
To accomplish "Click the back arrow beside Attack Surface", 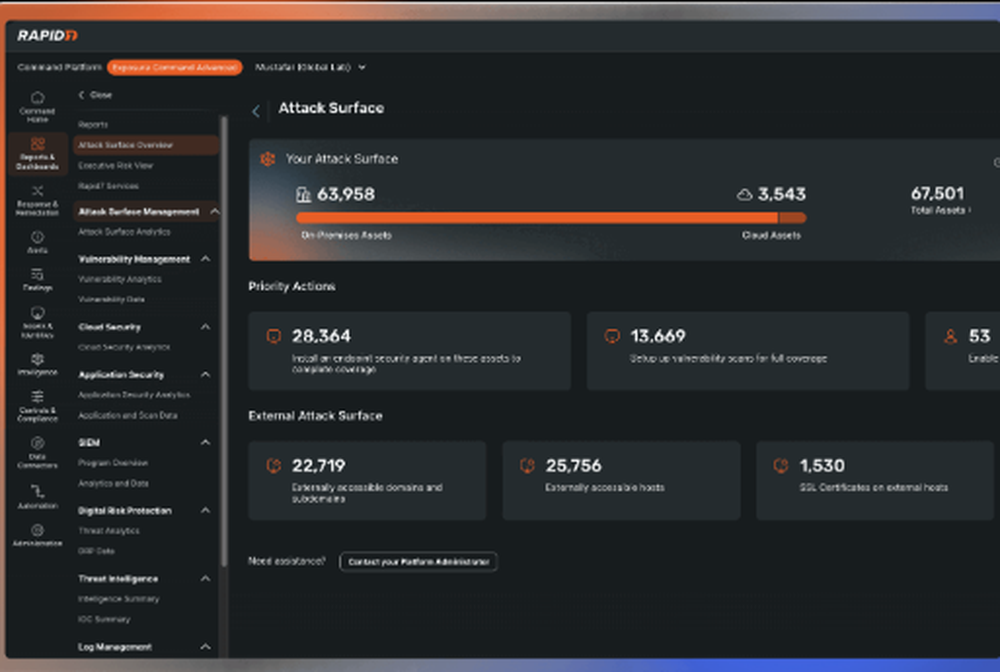I will pyautogui.click(x=255, y=110).
